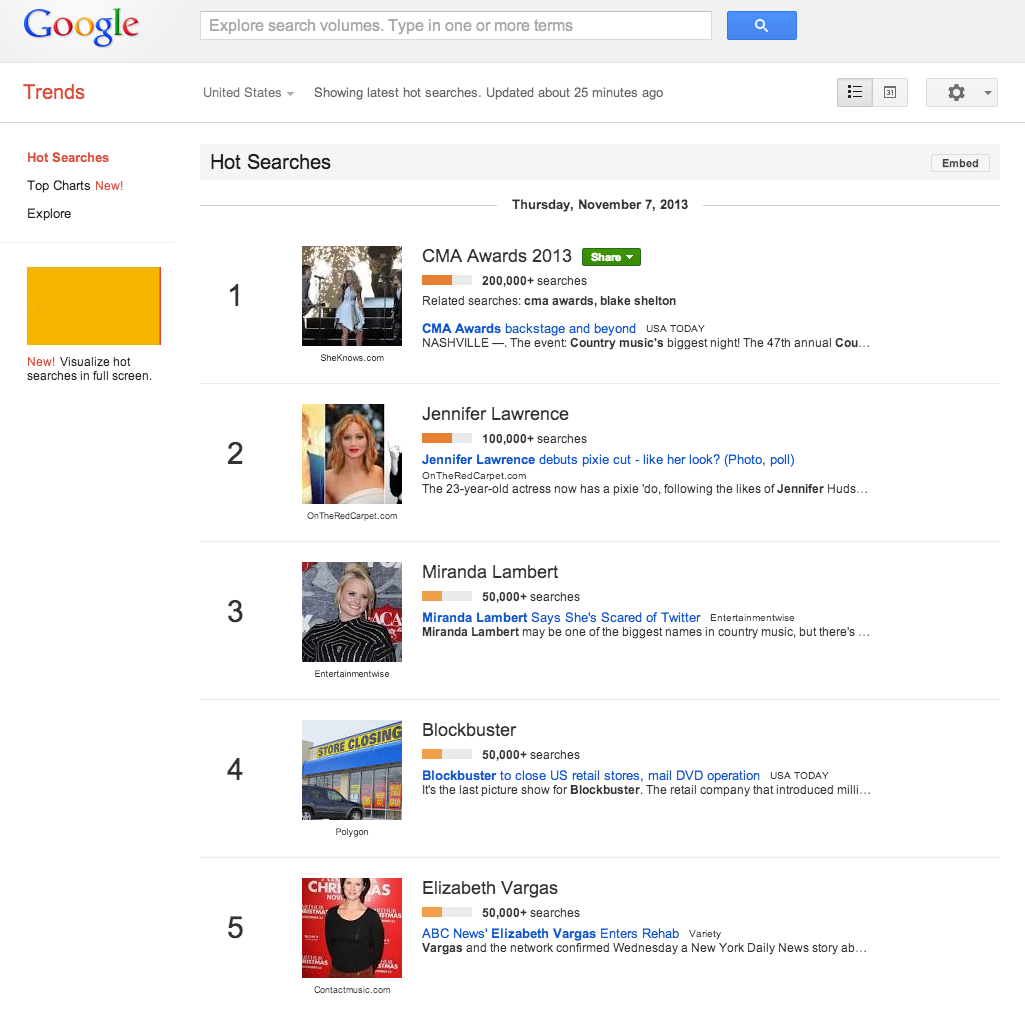Go to Explore in the sidebar
Image resolution: width=1025 pixels, height=1011 pixels.
49,214
